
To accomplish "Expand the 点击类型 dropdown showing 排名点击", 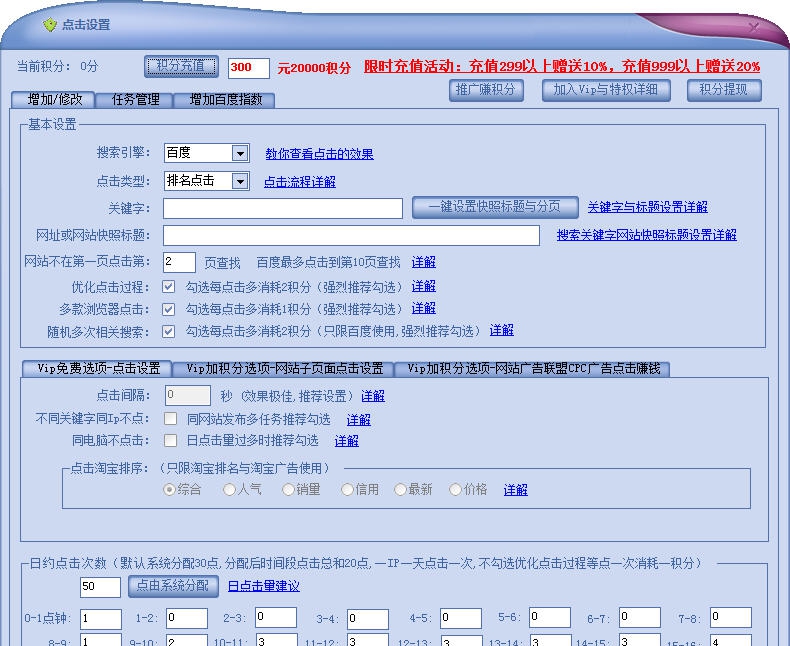I will tap(239, 182).
